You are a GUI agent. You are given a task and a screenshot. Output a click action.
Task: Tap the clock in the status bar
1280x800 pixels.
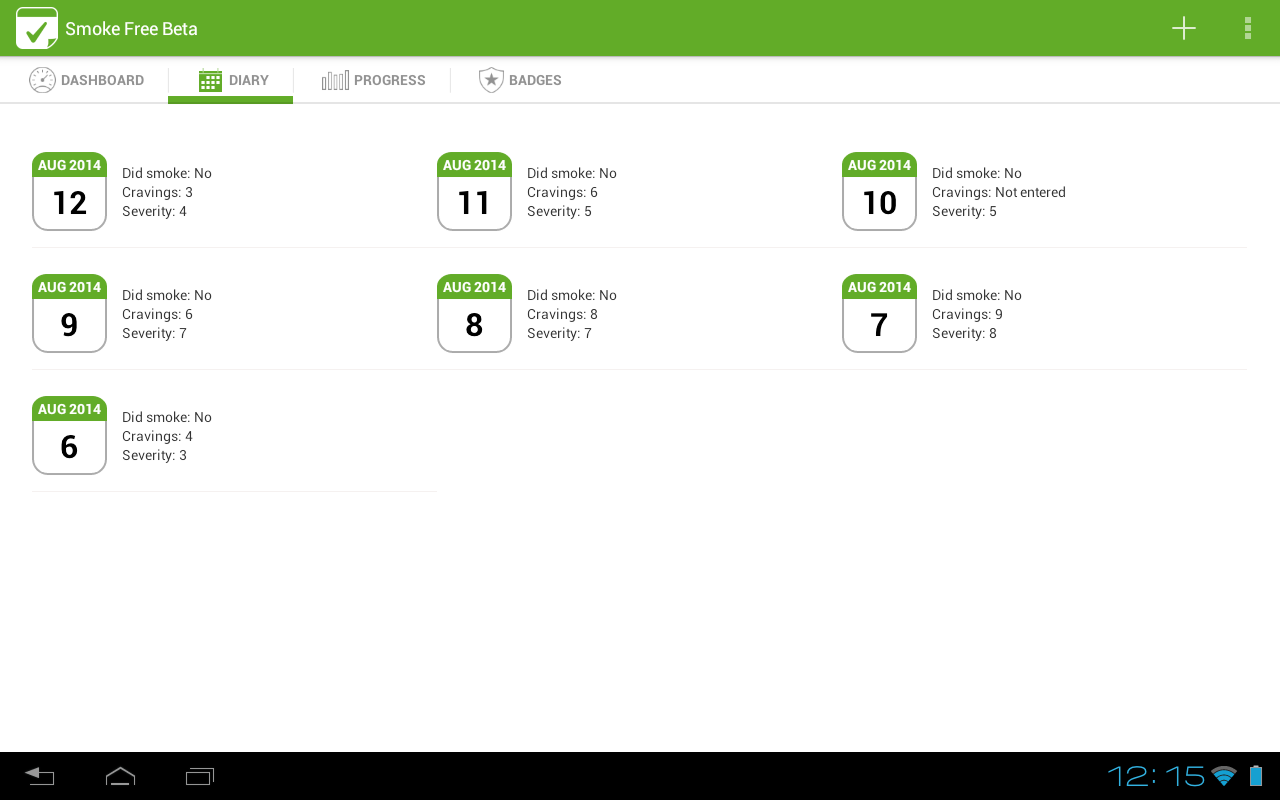[x=1156, y=776]
